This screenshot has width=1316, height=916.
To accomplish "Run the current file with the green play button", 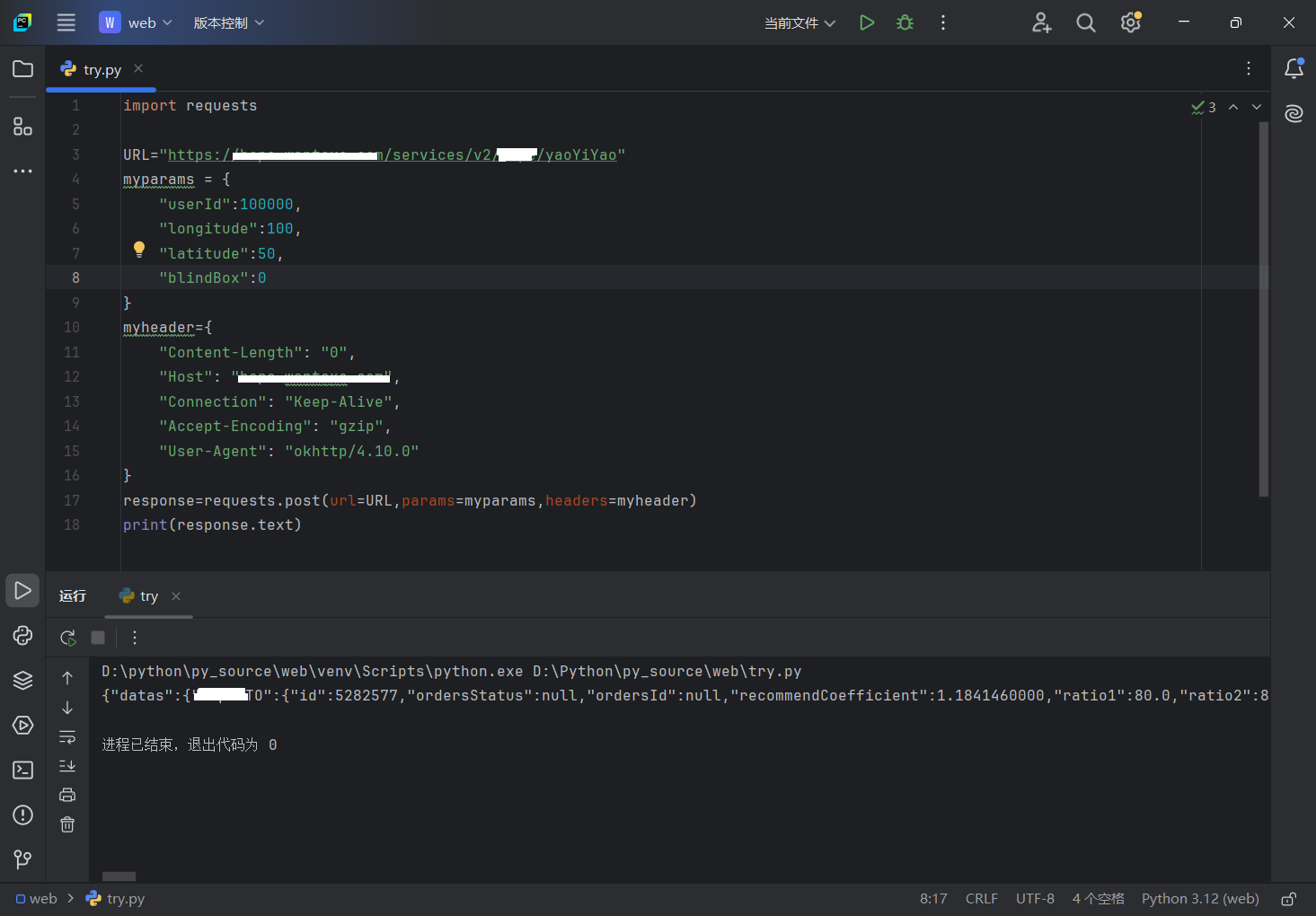I will pyautogui.click(x=866, y=22).
